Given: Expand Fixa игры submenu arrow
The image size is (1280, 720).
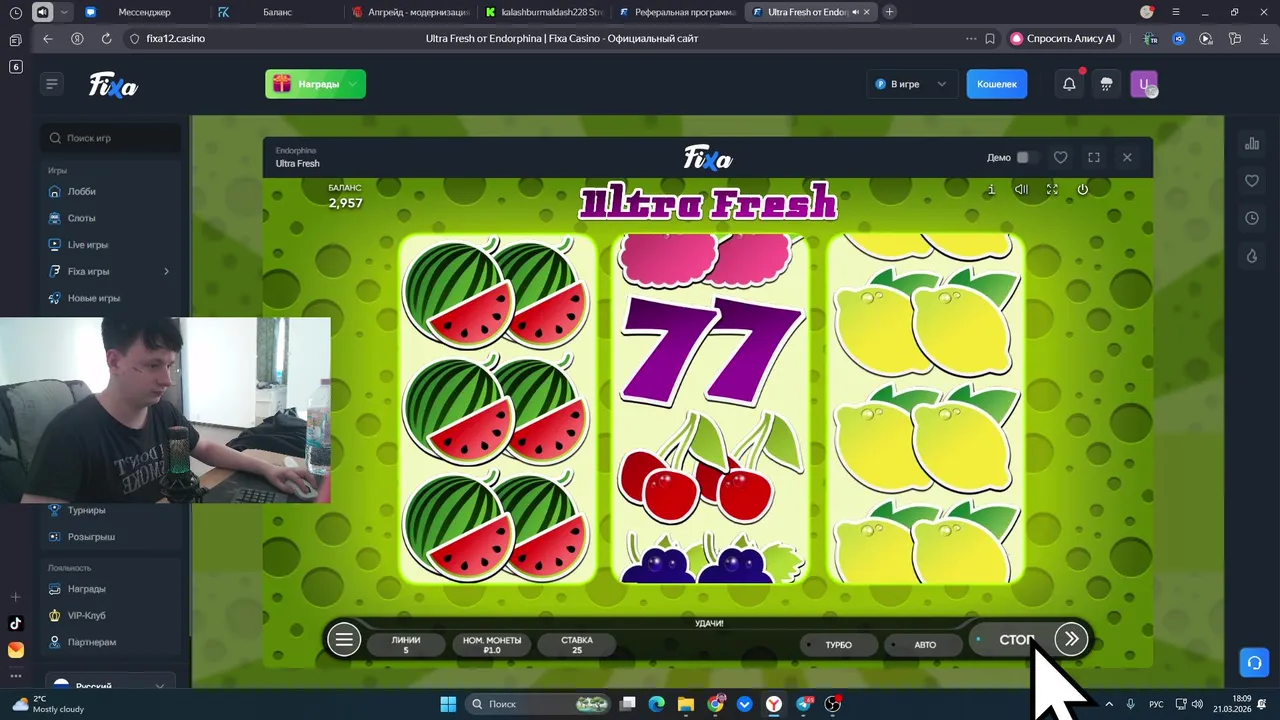Looking at the screenshot, I should tap(166, 271).
